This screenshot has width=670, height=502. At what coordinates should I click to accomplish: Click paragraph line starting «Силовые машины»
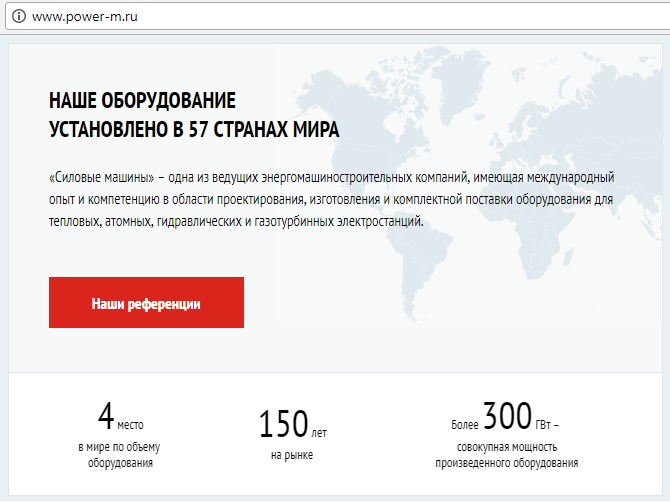point(332,177)
